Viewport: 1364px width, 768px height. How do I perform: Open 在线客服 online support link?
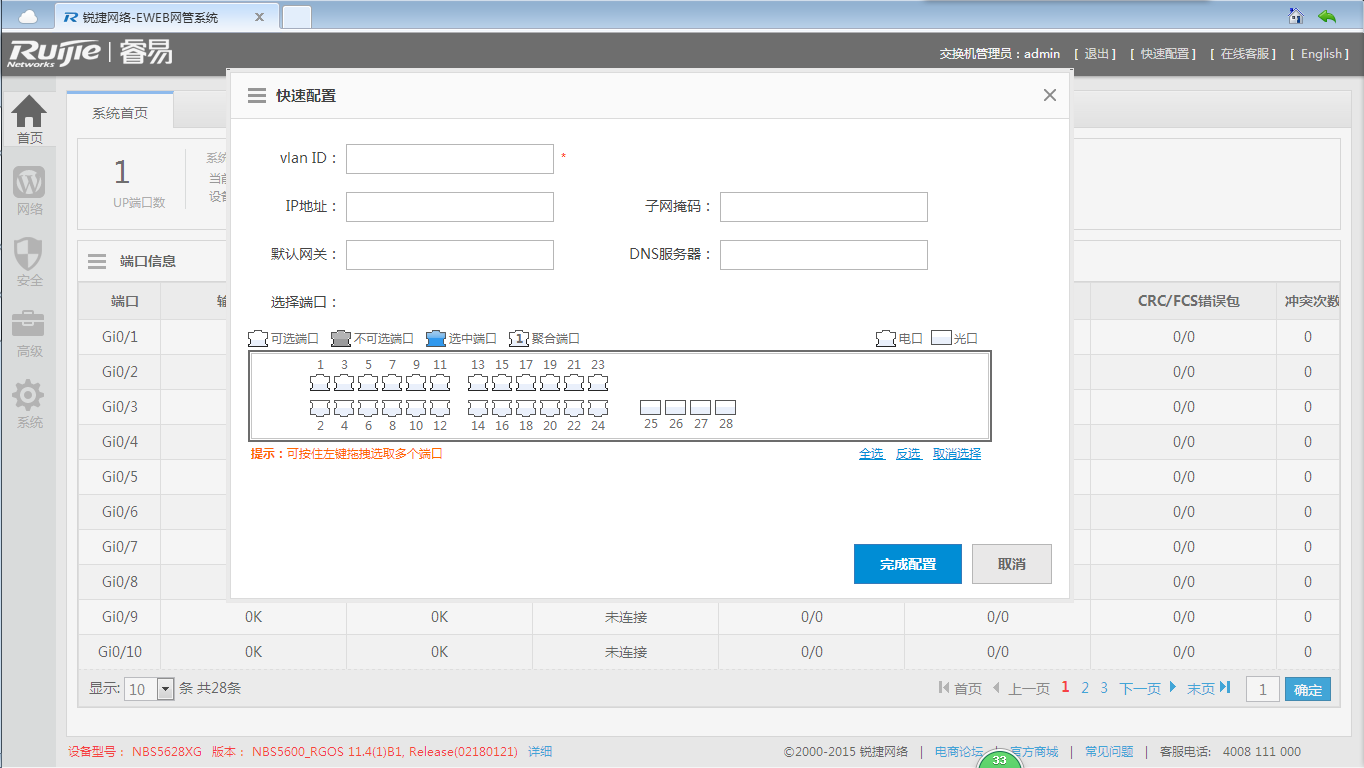point(1244,54)
